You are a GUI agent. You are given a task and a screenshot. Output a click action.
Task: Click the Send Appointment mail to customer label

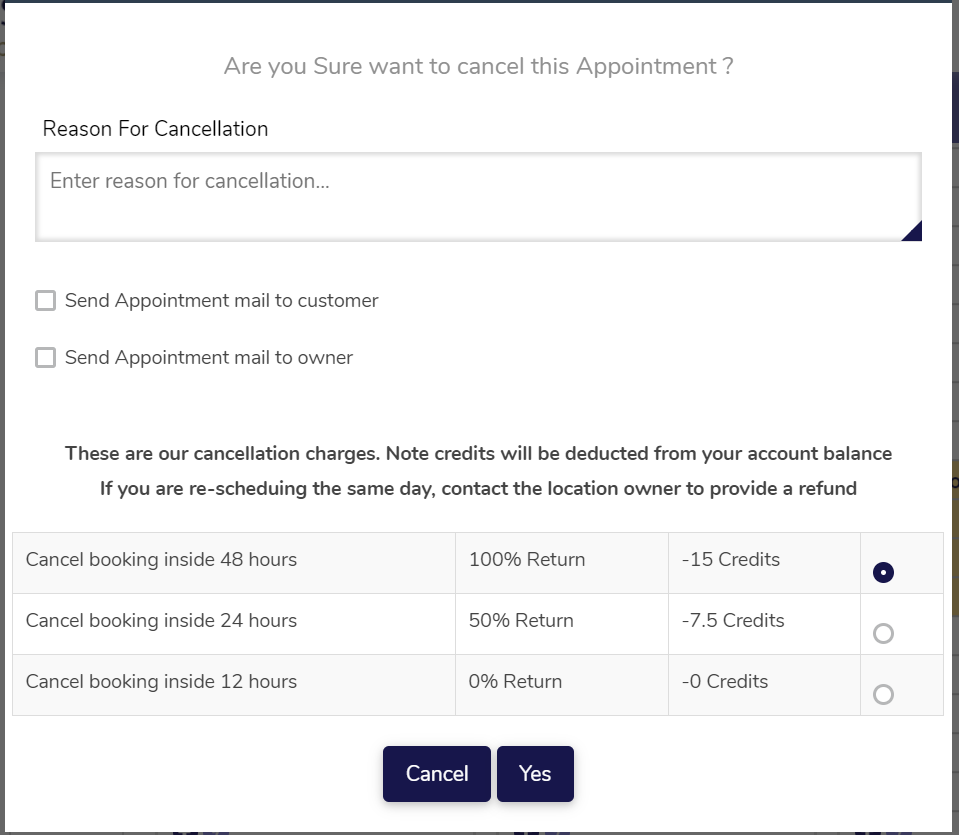(221, 300)
